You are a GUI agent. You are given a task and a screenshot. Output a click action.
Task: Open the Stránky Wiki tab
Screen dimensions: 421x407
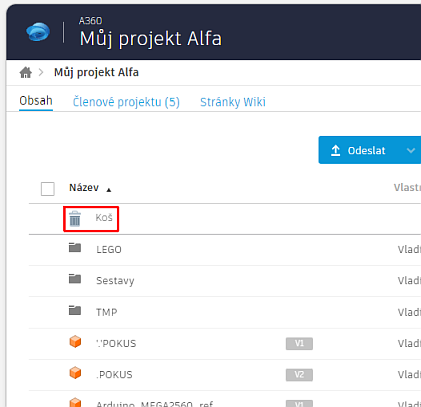point(233,102)
